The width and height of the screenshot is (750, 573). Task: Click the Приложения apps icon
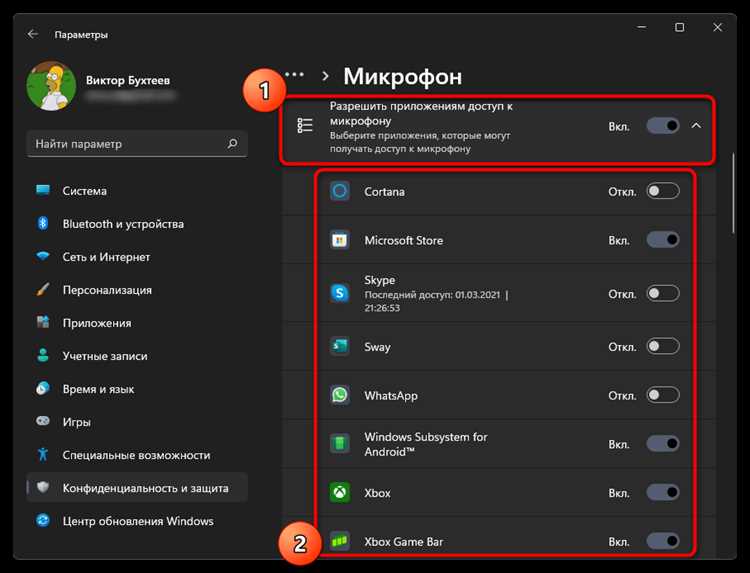tap(43, 322)
